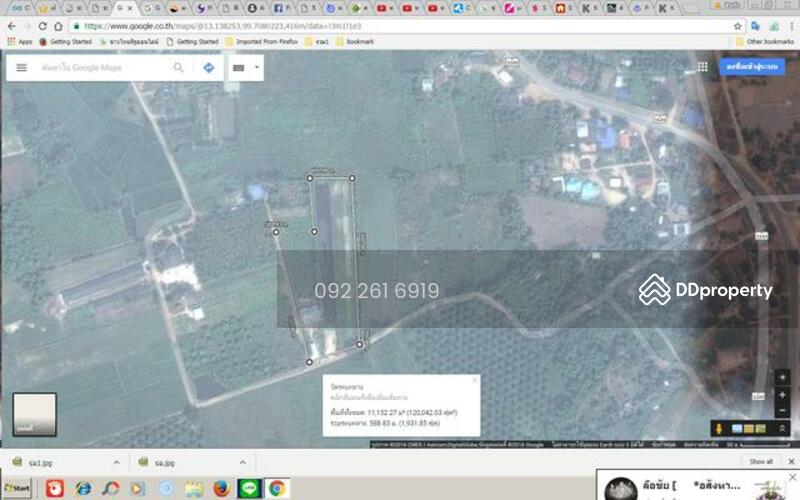Bookmark this page with the star icon
Viewport: 800px width, 500px height.
pos(737,26)
